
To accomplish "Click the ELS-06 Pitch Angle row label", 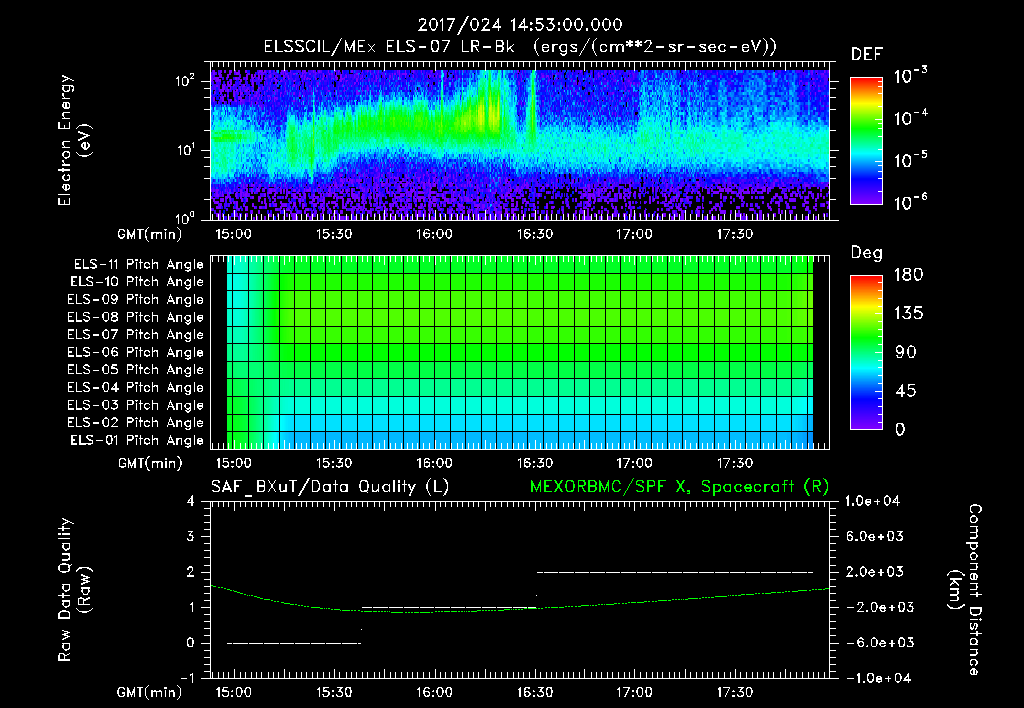I will pyautogui.click(x=136, y=352).
